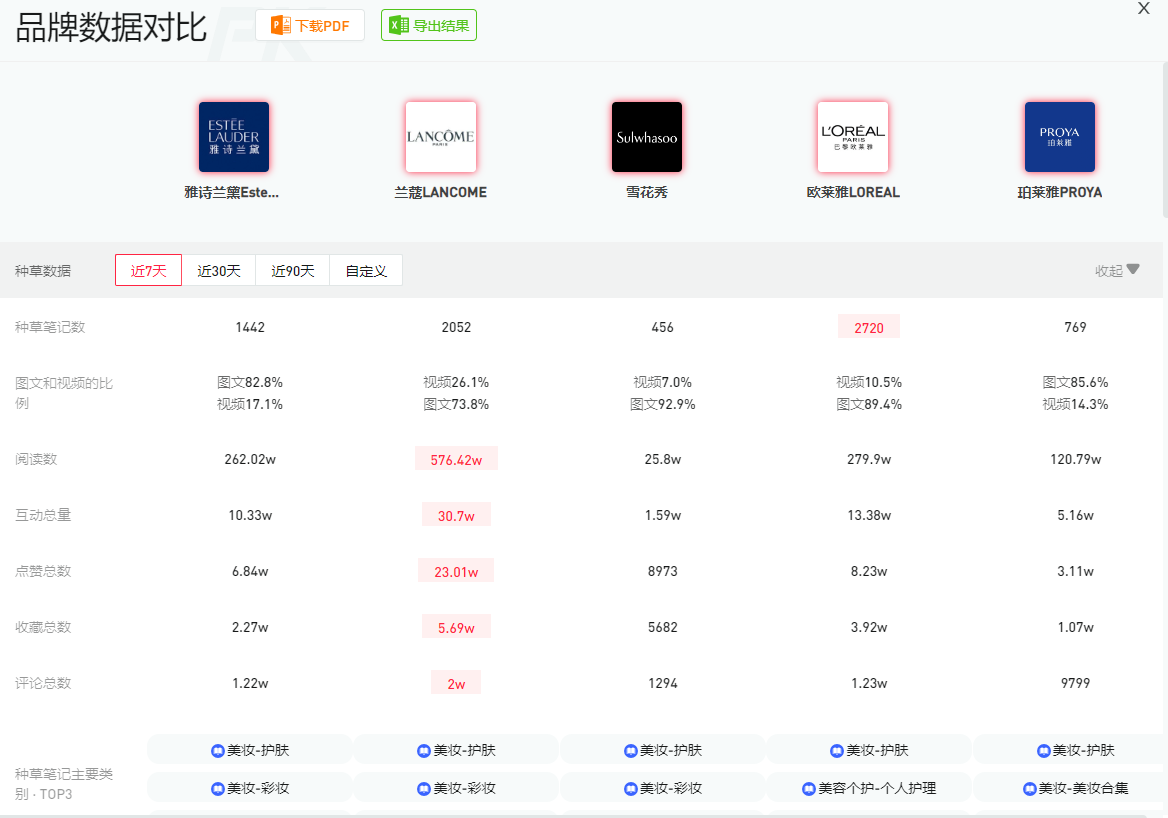Viewport: 1168px width, 818px height.
Task: Click 美妆-护肤 tag under PROYA
Action: coord(1075,750)
